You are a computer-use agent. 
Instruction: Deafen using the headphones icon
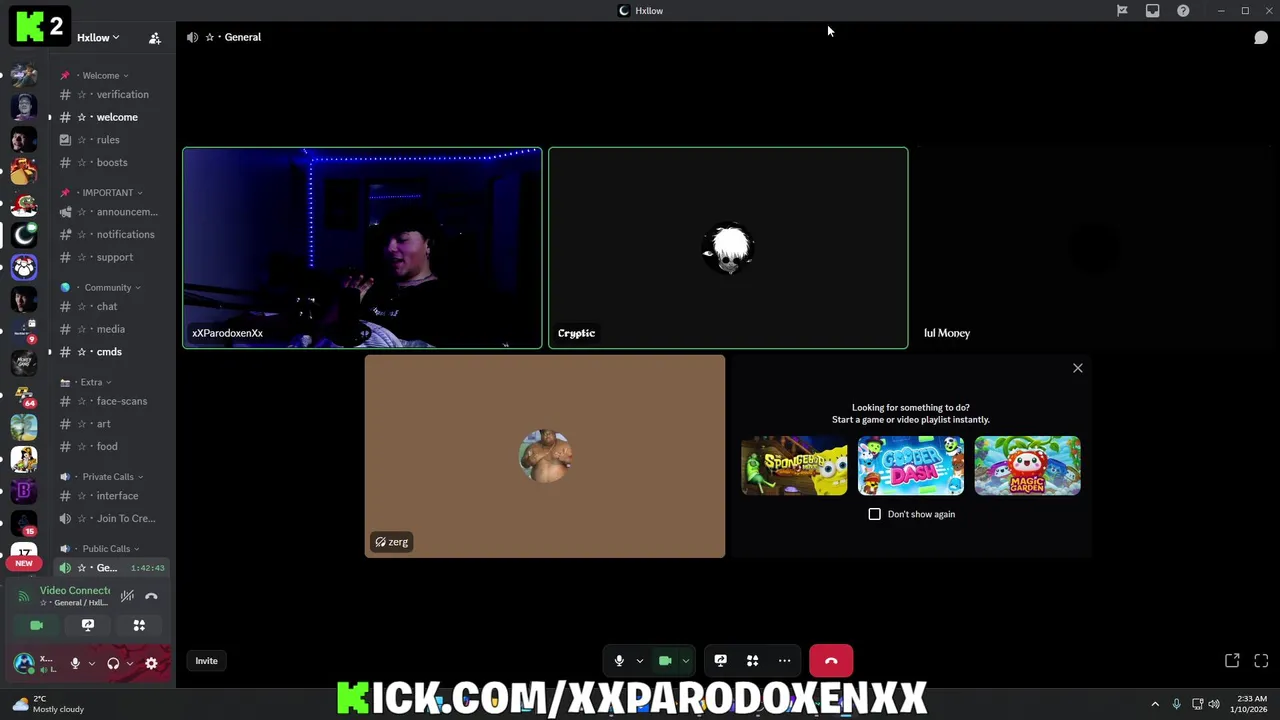[113, 663]
